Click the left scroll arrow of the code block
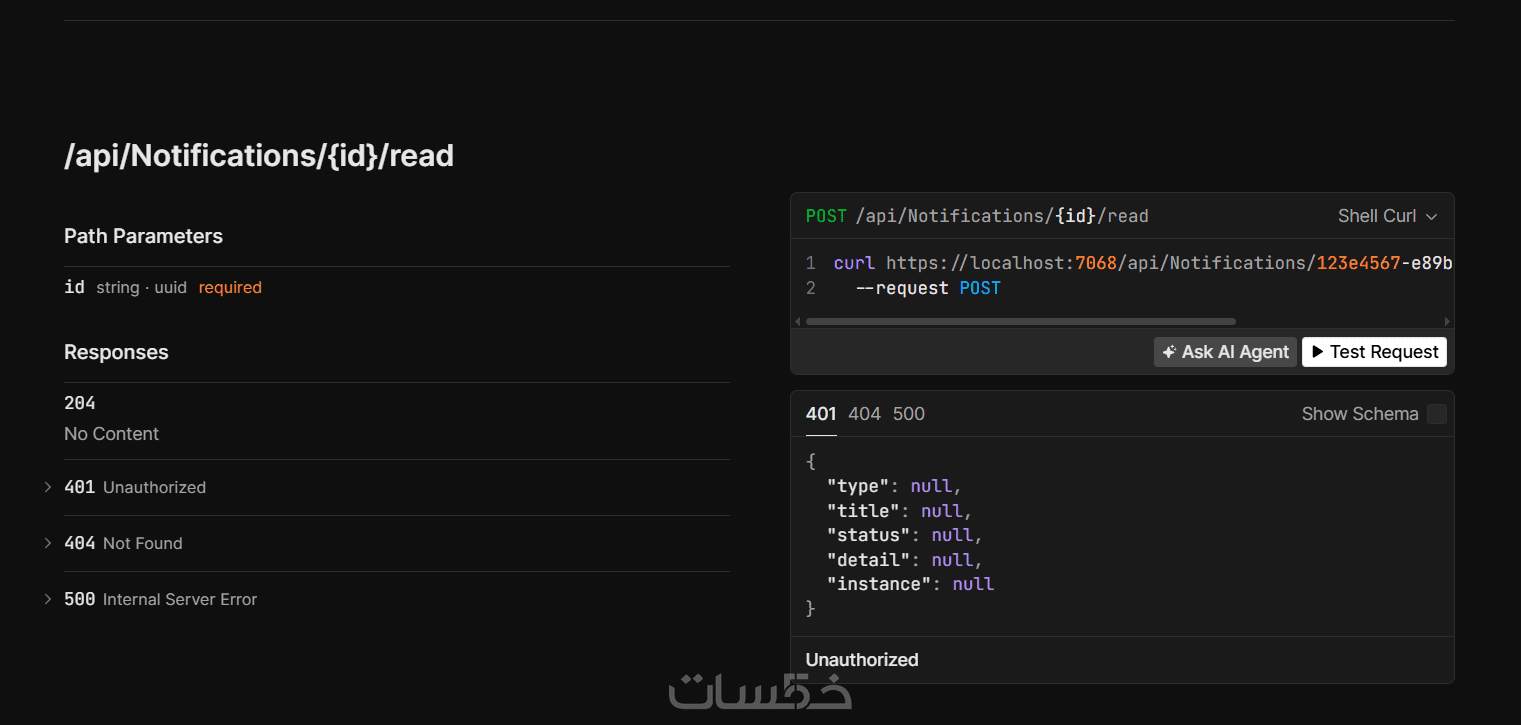The image size is (1521, 725). pos(797,321)
